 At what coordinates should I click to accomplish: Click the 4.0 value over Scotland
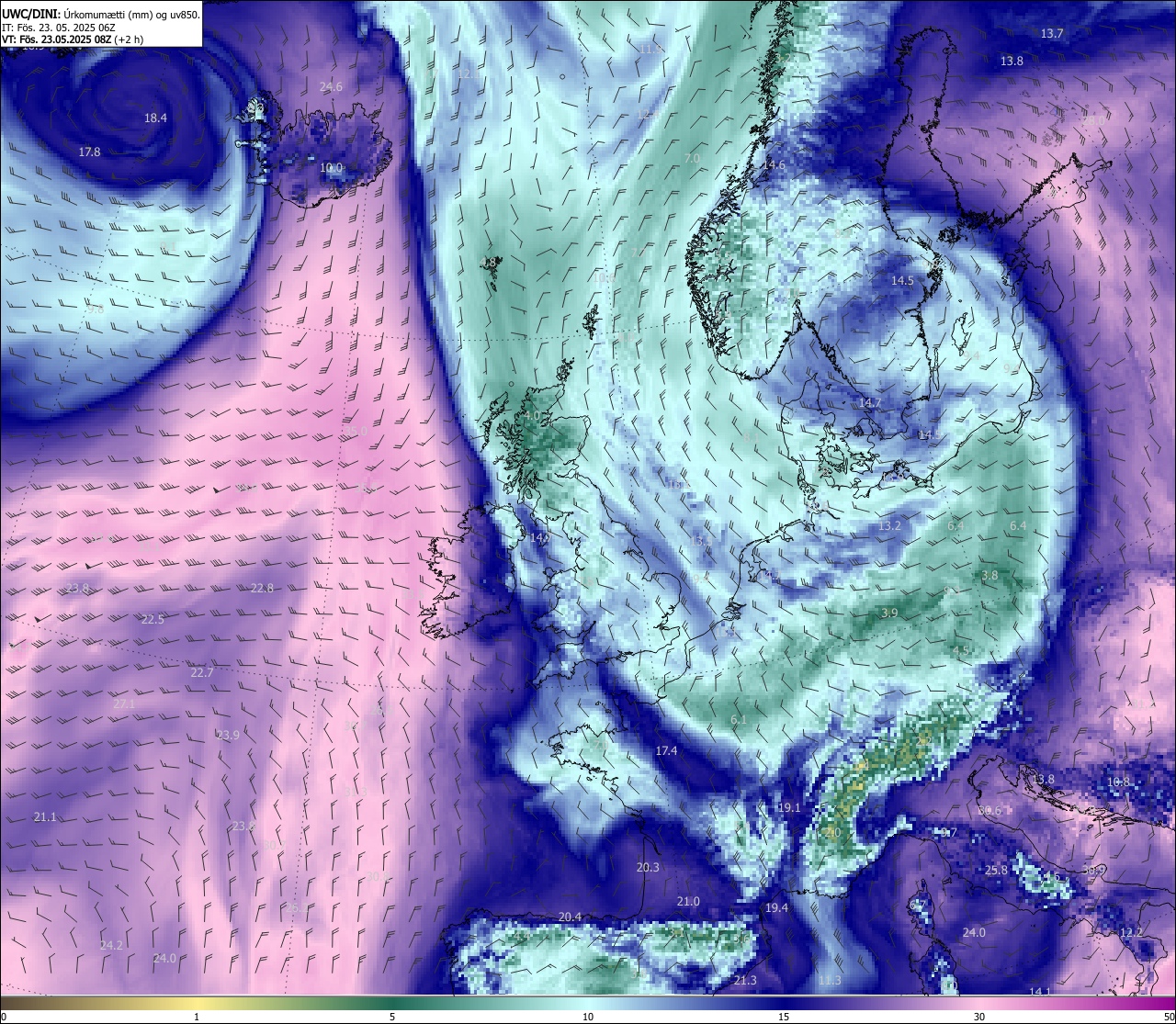[532, 415]
